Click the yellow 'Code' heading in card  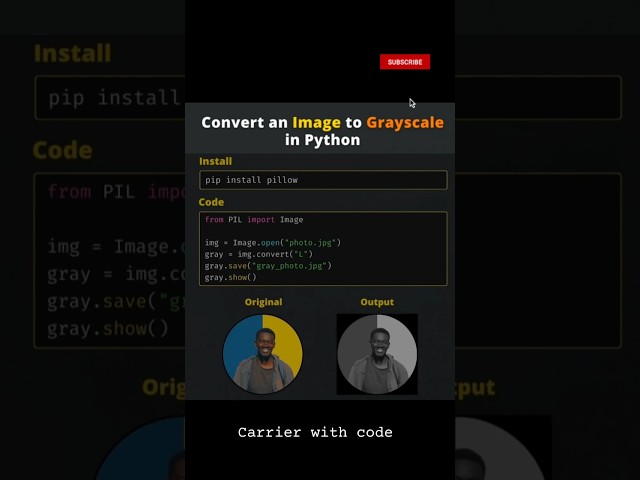(211, 202)
